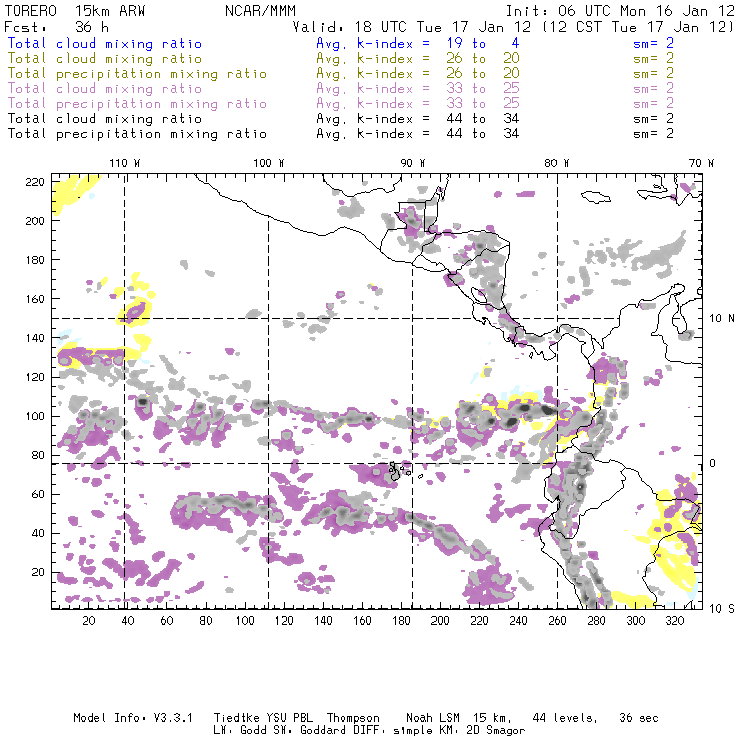Select the "36 sec" footer text

click(x=639, y=718)
